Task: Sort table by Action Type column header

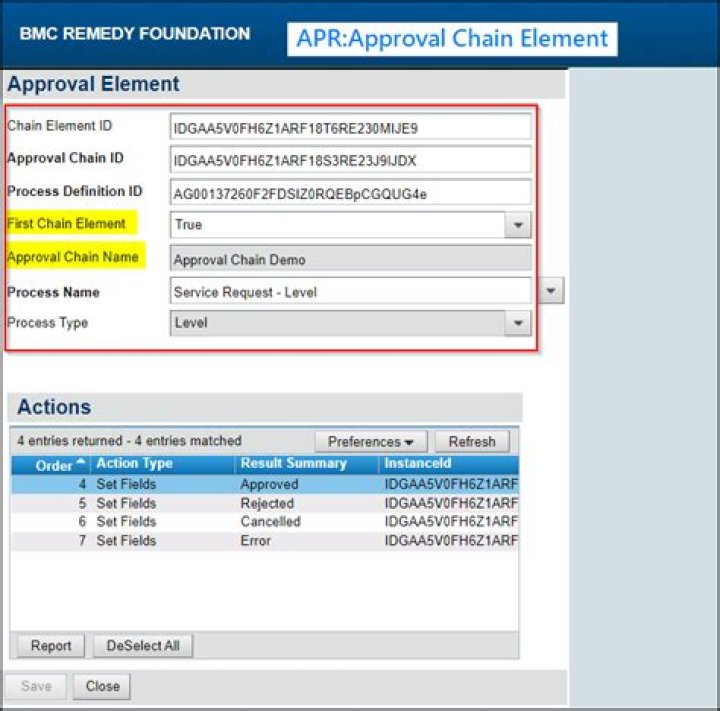Action: coord(163,465)
